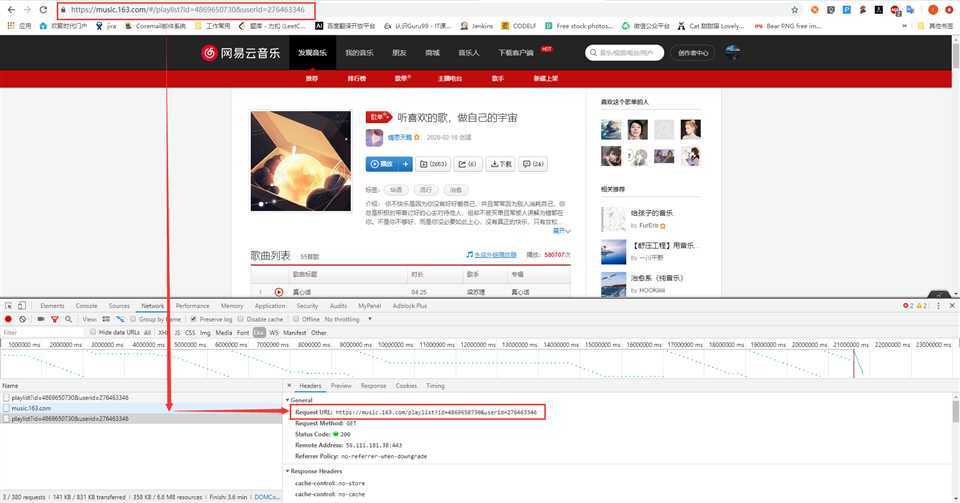Click the creator center button in header
Image resolution: width=960 pixels, height=503 pixels.
click(692, 53)
